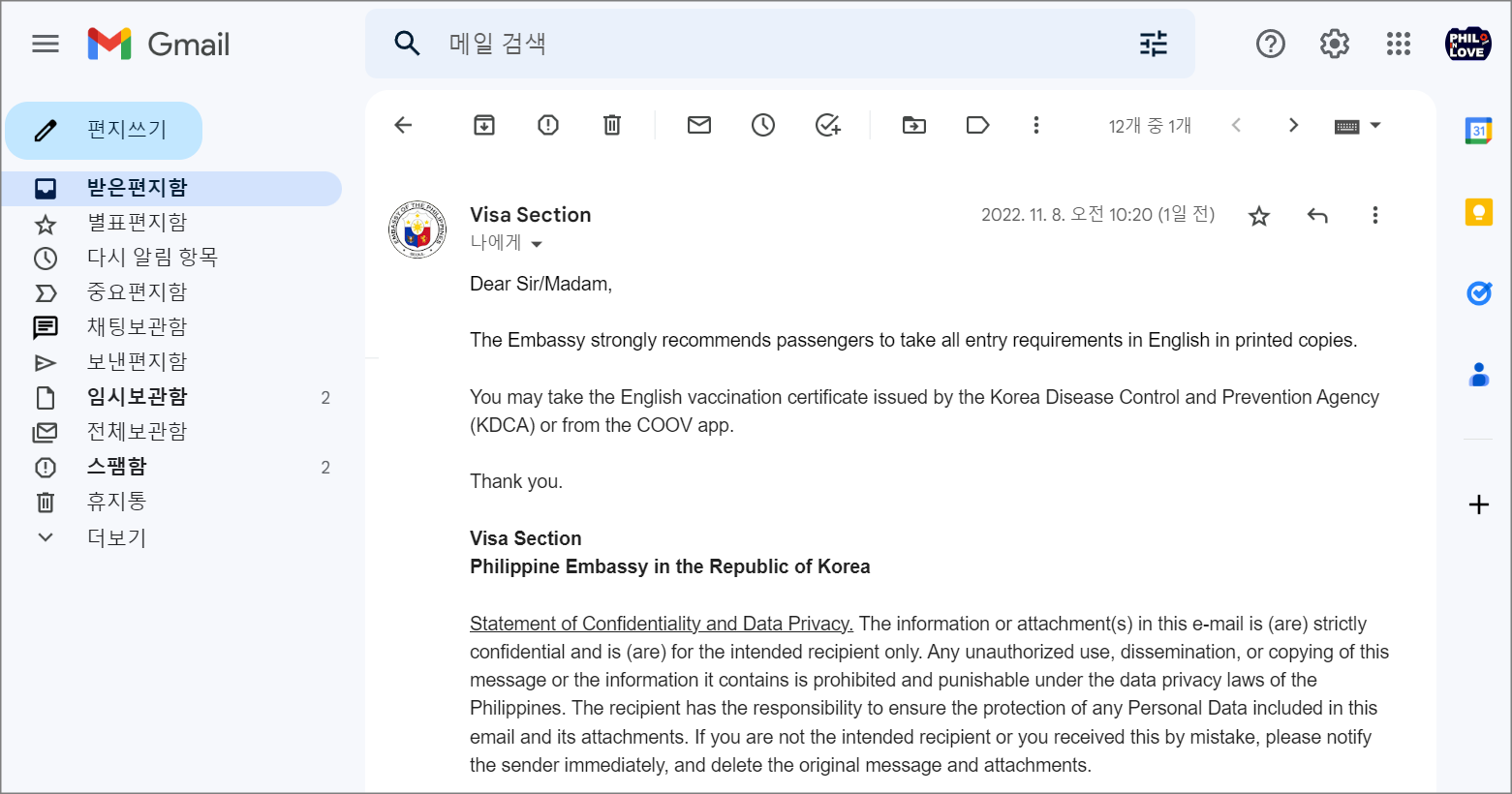Archive this email
Screen dimensions: 1512x794
[x=484, y=125]
